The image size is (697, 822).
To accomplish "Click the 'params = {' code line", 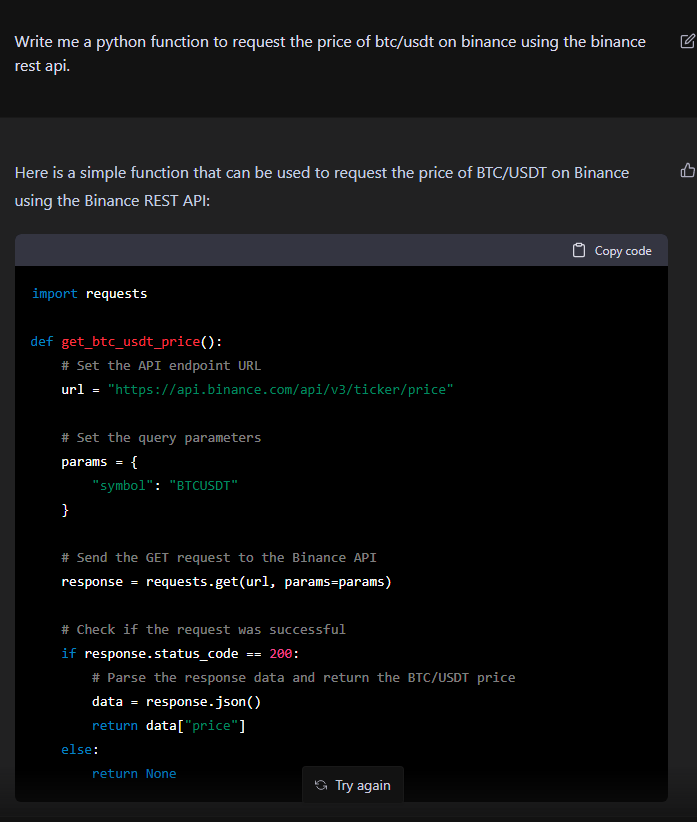I will point(100,462).
